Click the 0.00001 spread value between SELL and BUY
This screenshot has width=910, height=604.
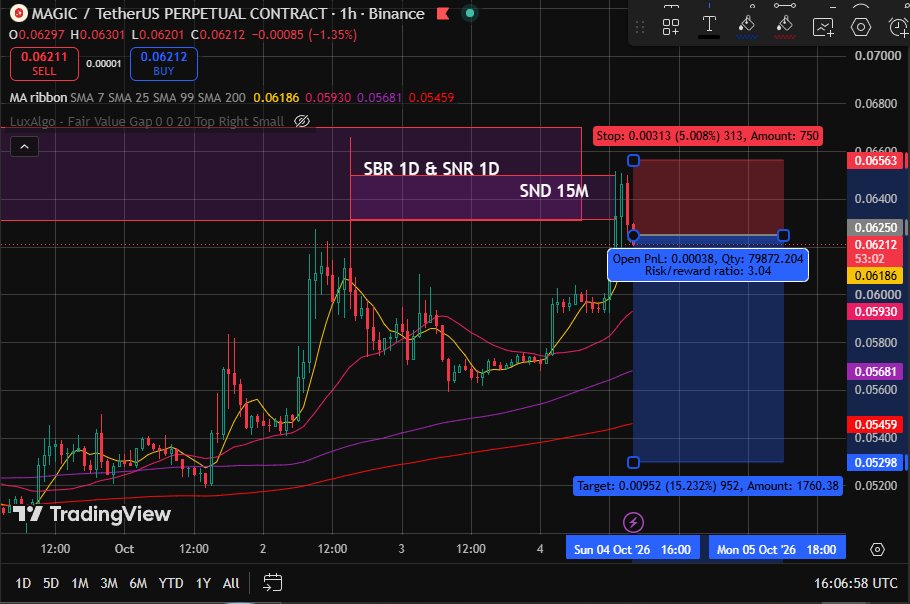pyautogui.click(x=104, y=64)
